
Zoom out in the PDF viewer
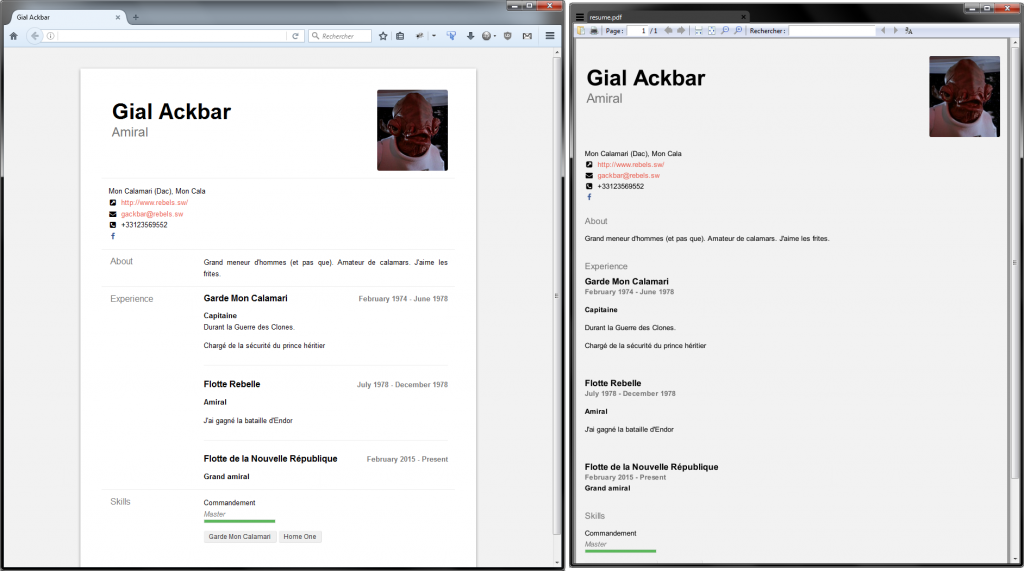(x=725, y=31)
